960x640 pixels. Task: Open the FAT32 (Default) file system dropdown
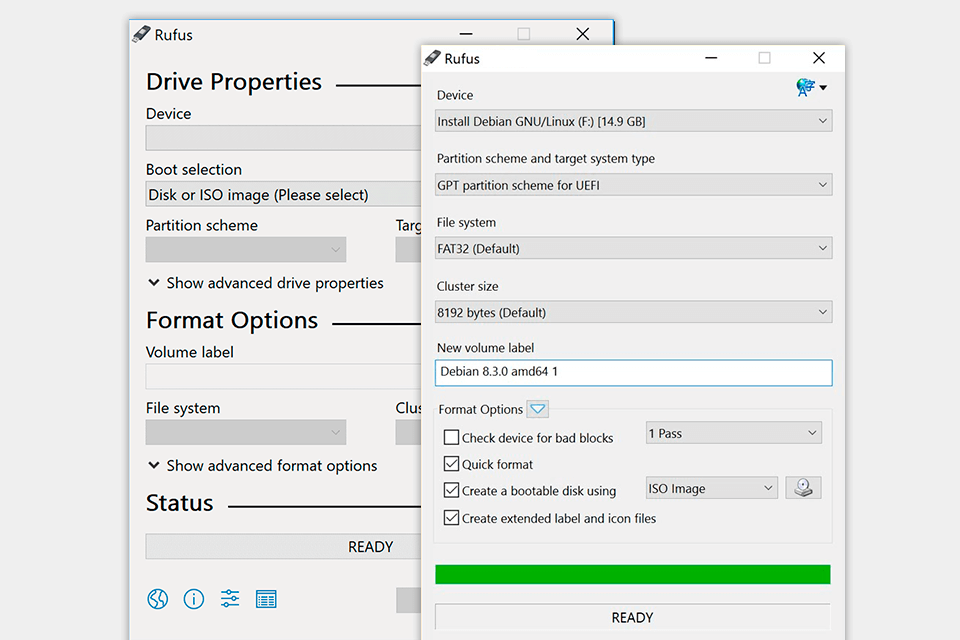[633, 249]
